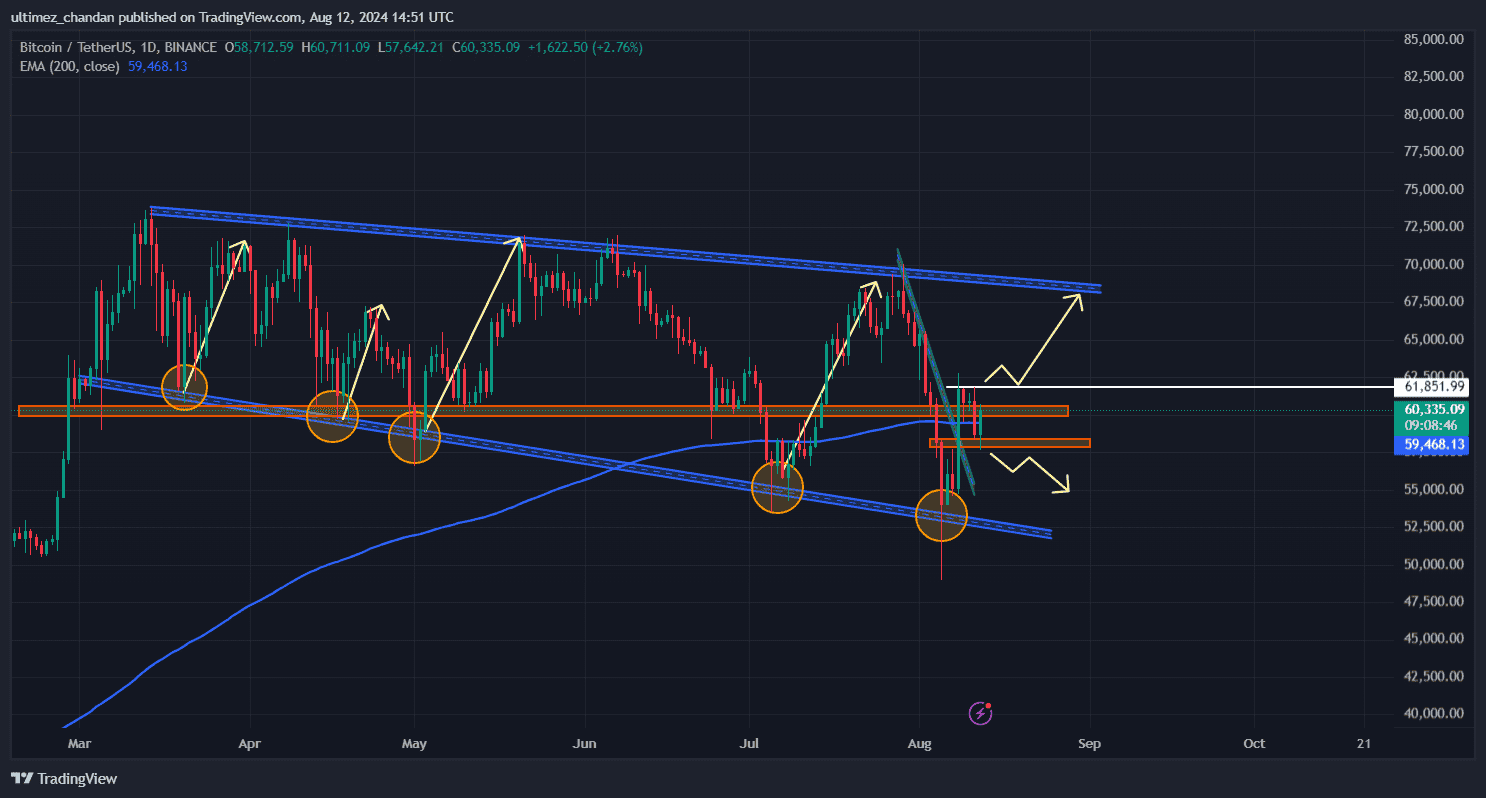Click the 70,000.00 price axis label

click(x=1434, y=264)
